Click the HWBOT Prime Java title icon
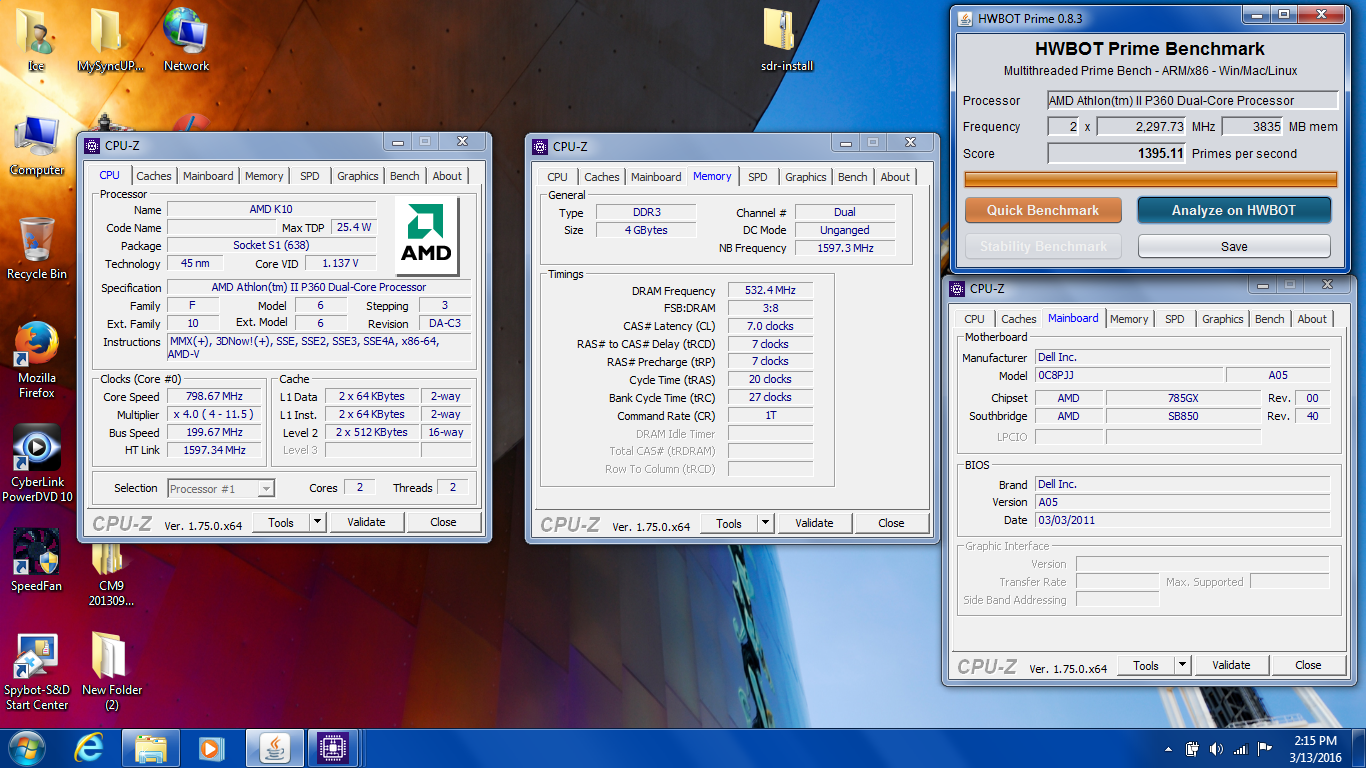 [965, 17]
